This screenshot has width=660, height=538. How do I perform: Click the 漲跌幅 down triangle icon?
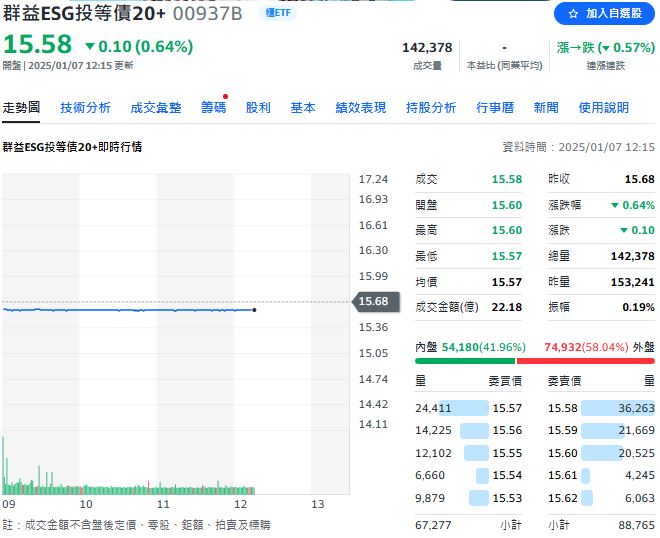(x=615, y=205)
